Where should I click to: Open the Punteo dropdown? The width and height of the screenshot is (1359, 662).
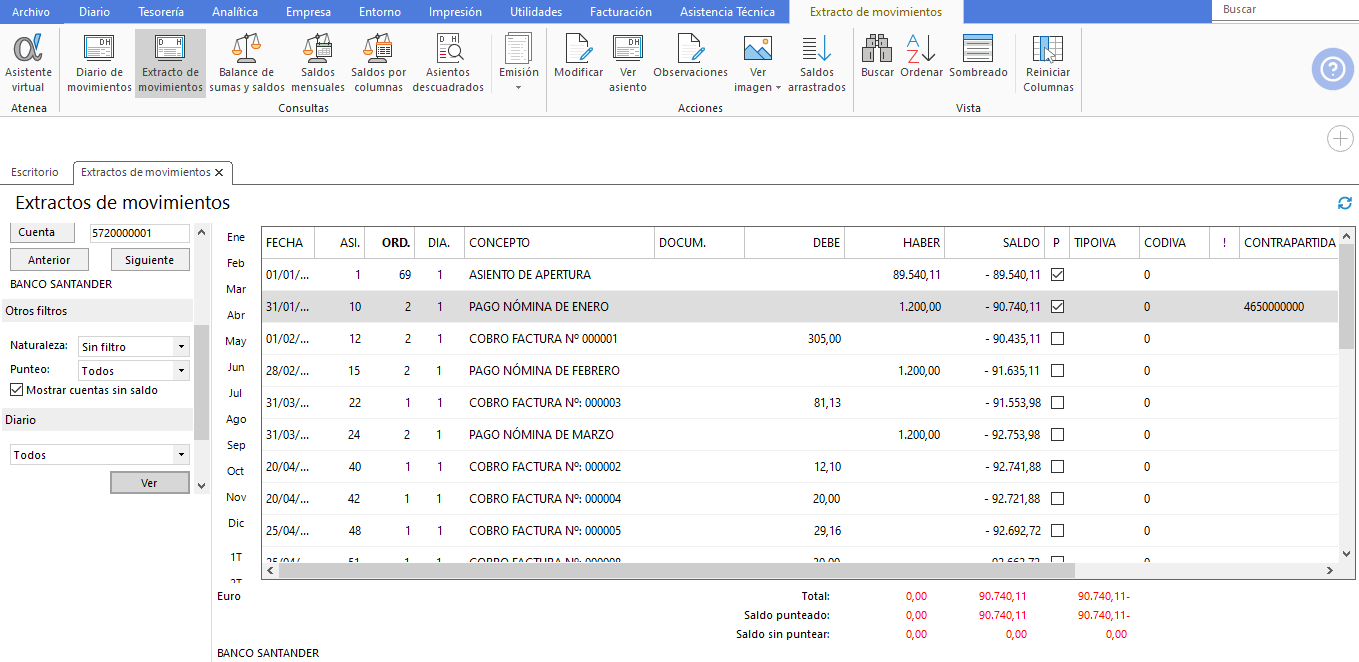(181, 371)
